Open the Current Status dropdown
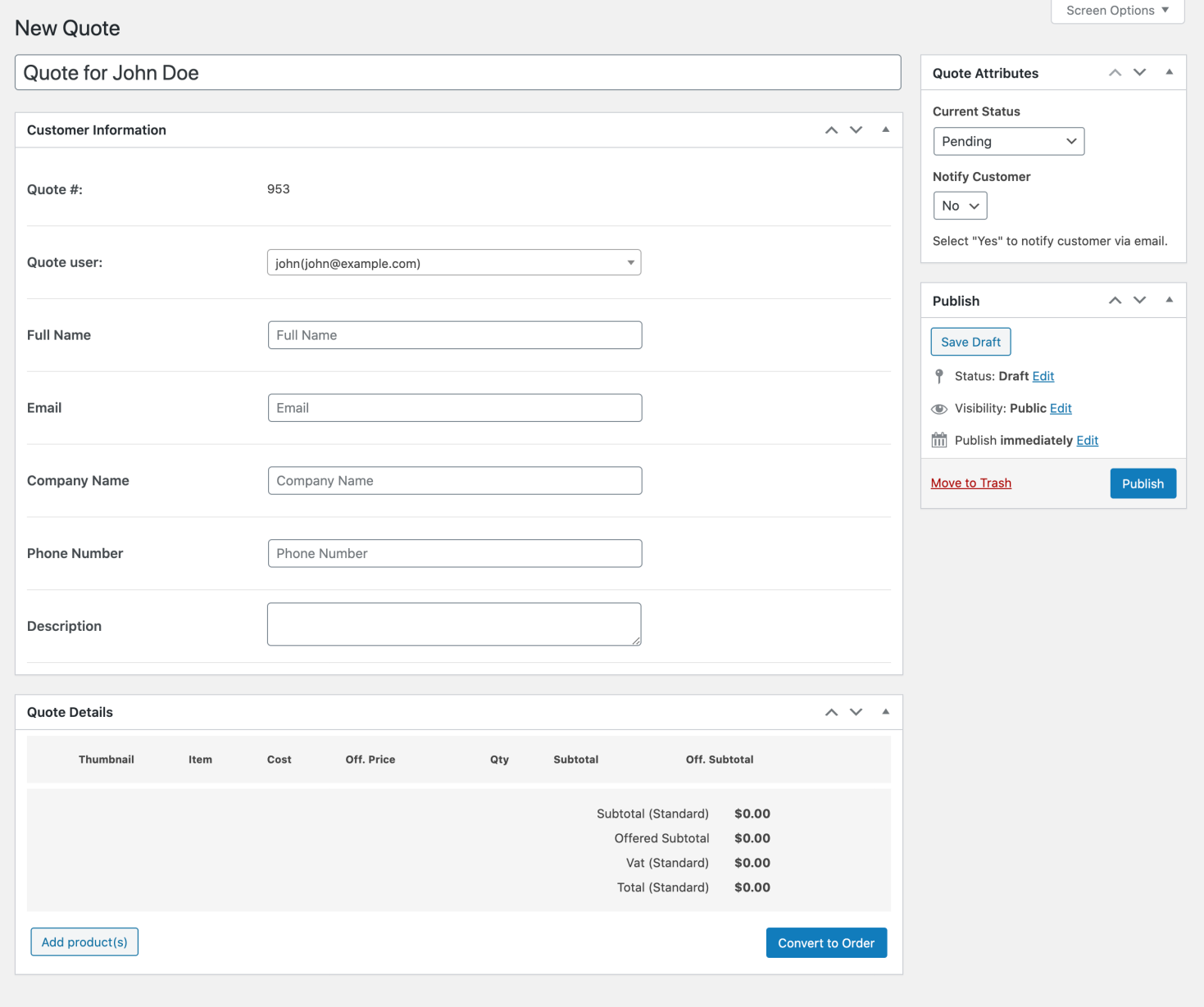The width and height of the screenshot is (1204, 1007). coord(1008,141)
